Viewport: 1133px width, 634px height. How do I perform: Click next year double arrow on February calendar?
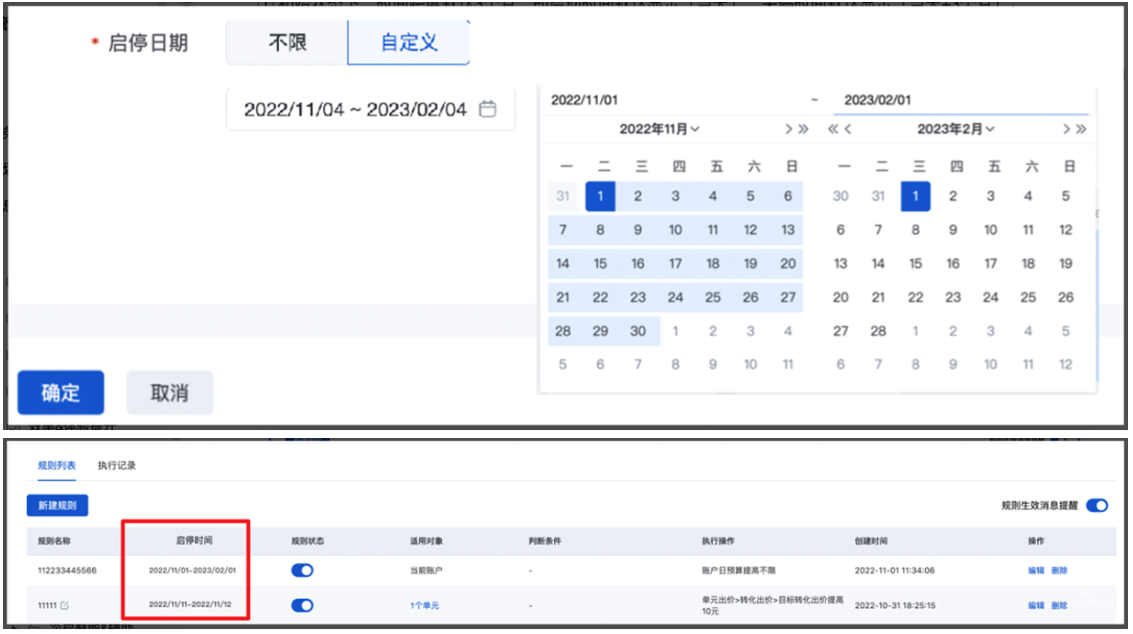click(x=1080, y=129)
